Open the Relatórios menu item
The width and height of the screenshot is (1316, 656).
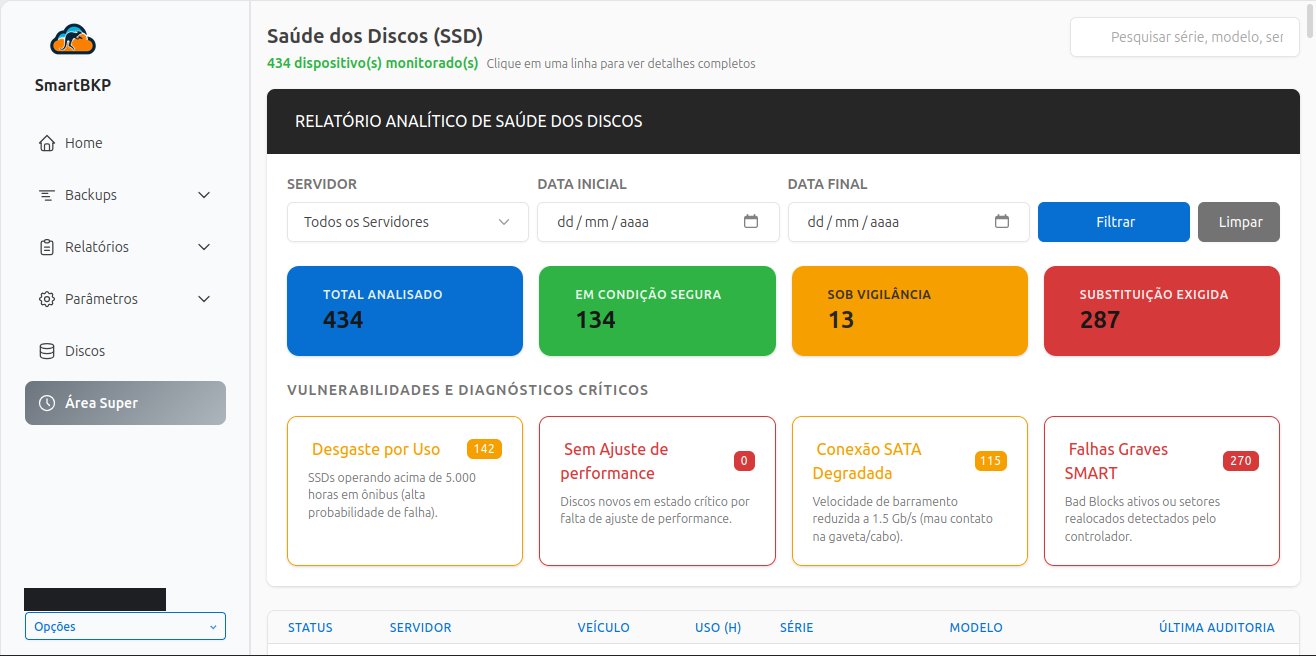tap(125, 247)
